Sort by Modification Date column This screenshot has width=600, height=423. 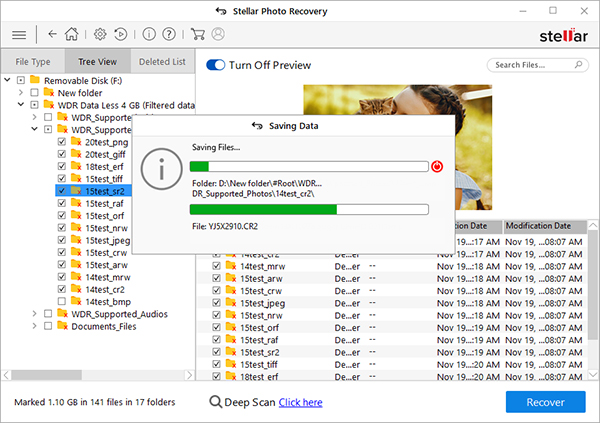click(x=545, y=226)
